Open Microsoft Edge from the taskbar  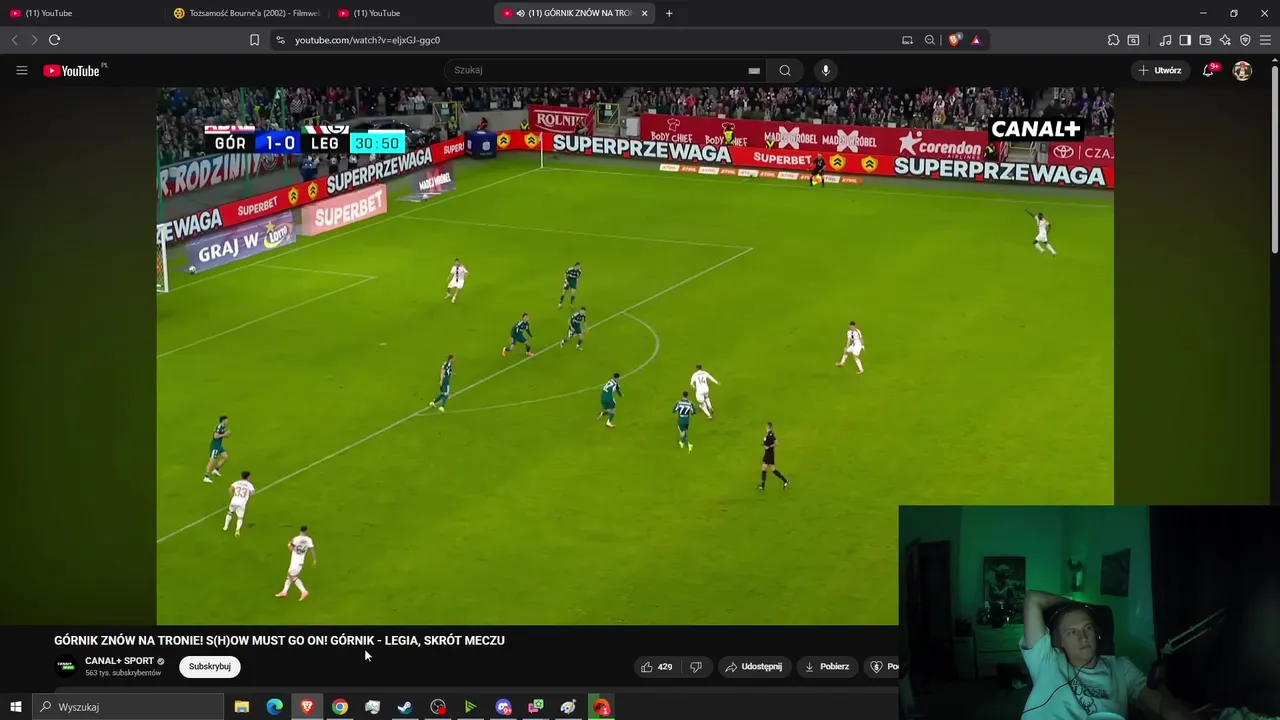tap(274, 707)
